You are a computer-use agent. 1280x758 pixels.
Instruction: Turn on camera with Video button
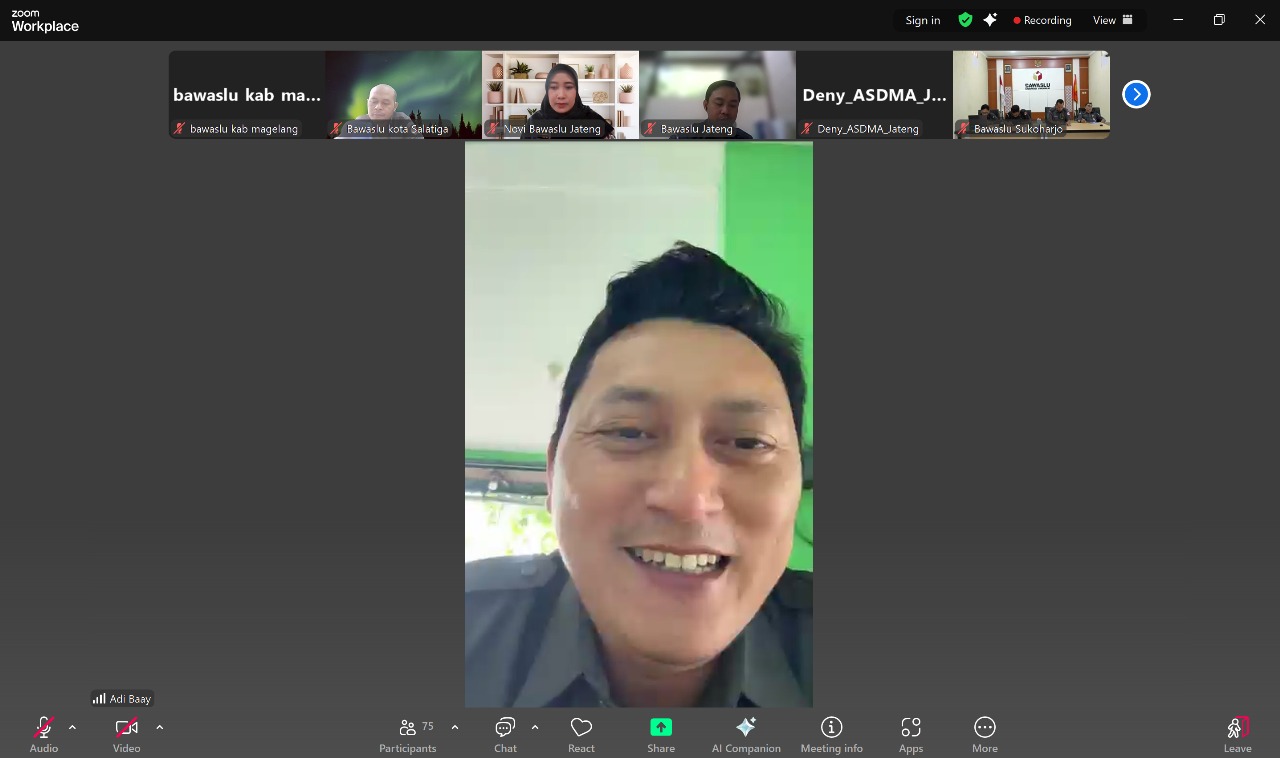(126, 733)
